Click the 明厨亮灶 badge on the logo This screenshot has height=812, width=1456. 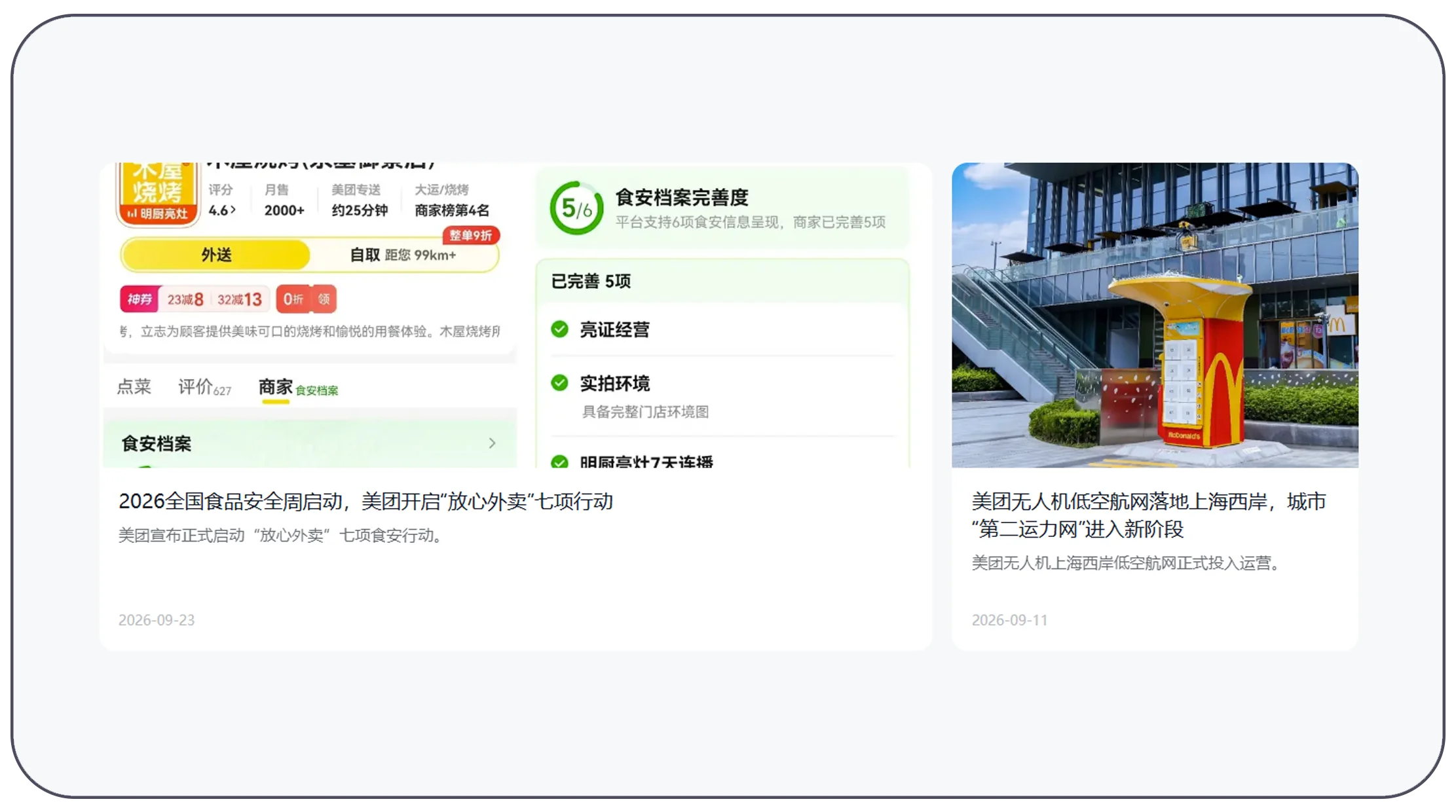(x=157, y=213)
